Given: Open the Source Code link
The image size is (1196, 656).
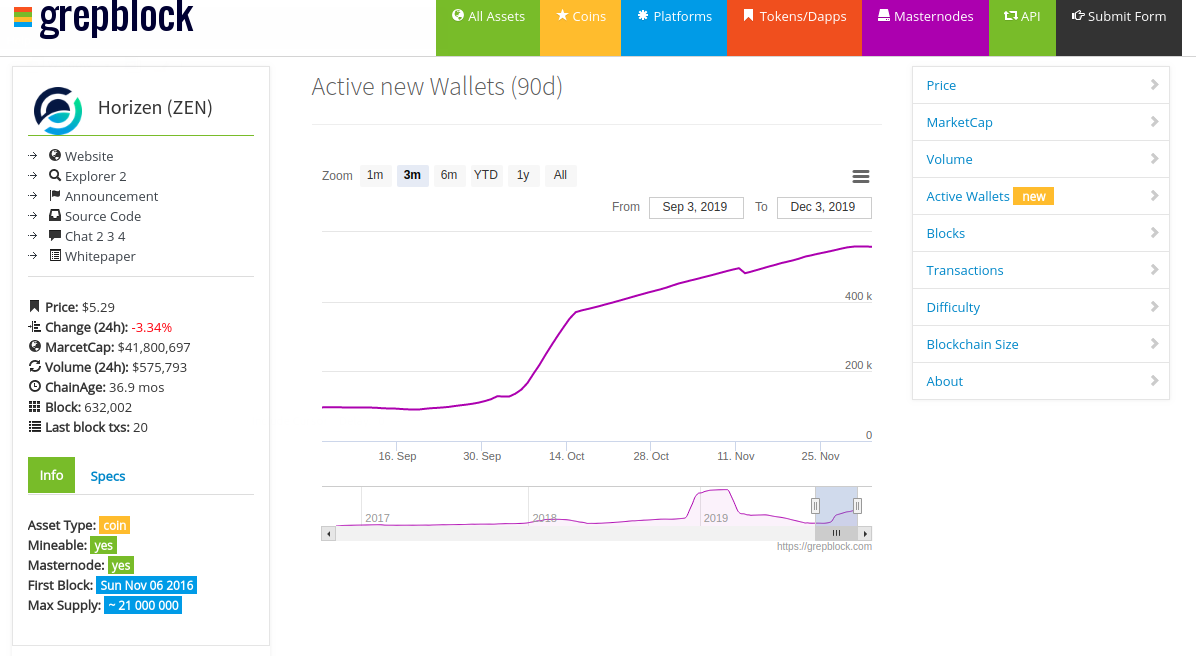Looking at the screenshot, I should point(103,217).
